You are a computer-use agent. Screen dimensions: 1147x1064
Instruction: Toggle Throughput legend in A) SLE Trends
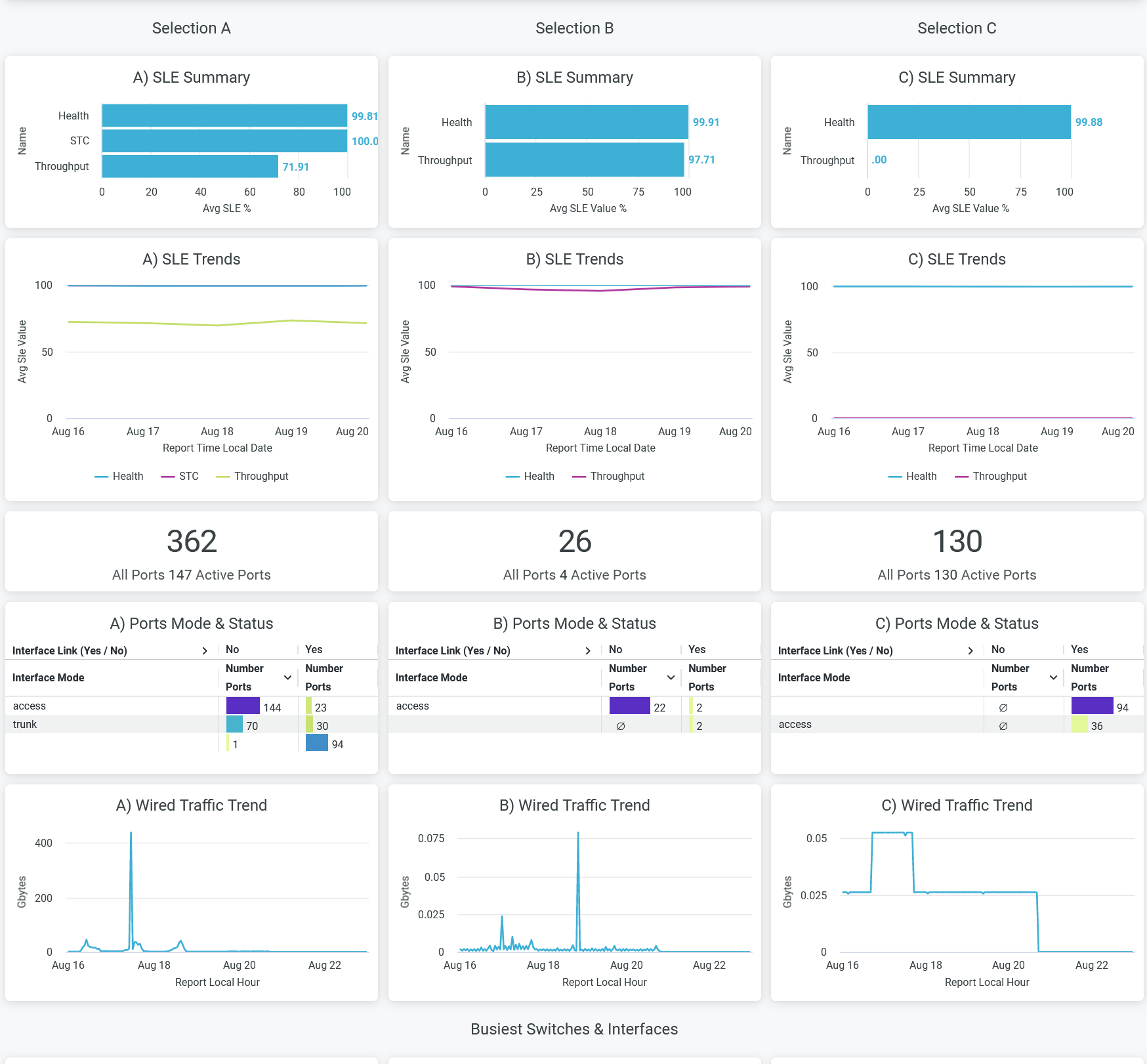(253, 477)
